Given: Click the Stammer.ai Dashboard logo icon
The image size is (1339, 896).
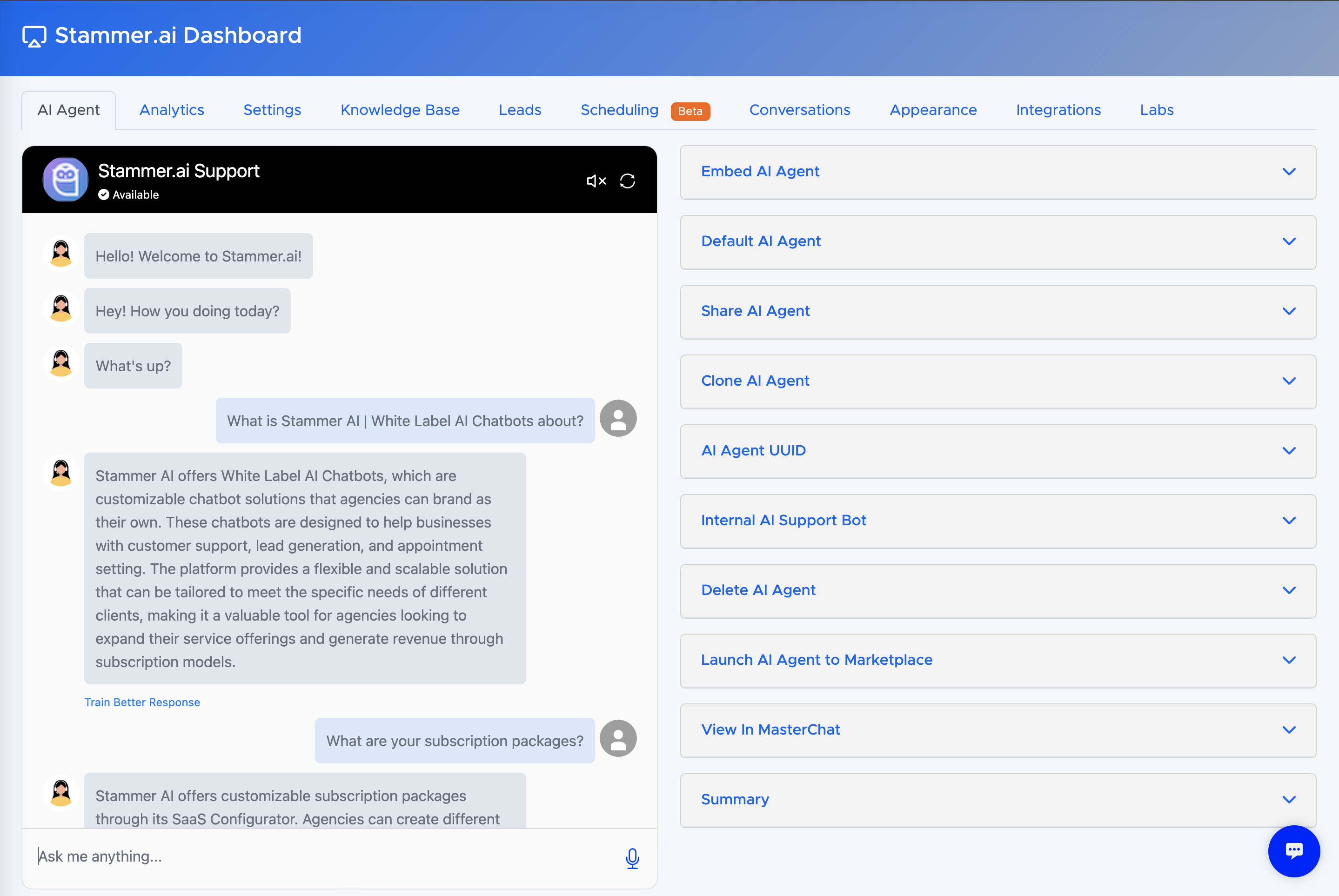Looking at the screenshot, I should (x=34, y=36).
